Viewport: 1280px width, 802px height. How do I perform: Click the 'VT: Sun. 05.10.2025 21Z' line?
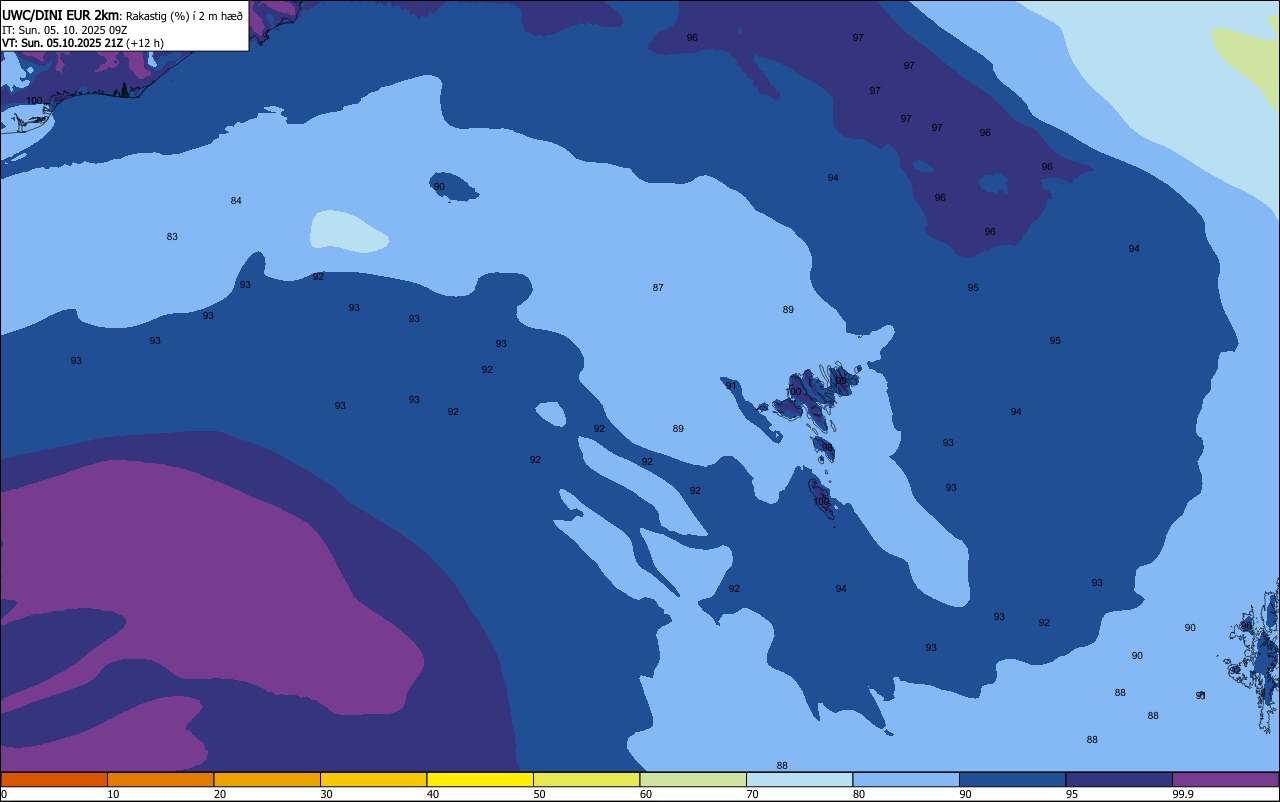[62, 43]
